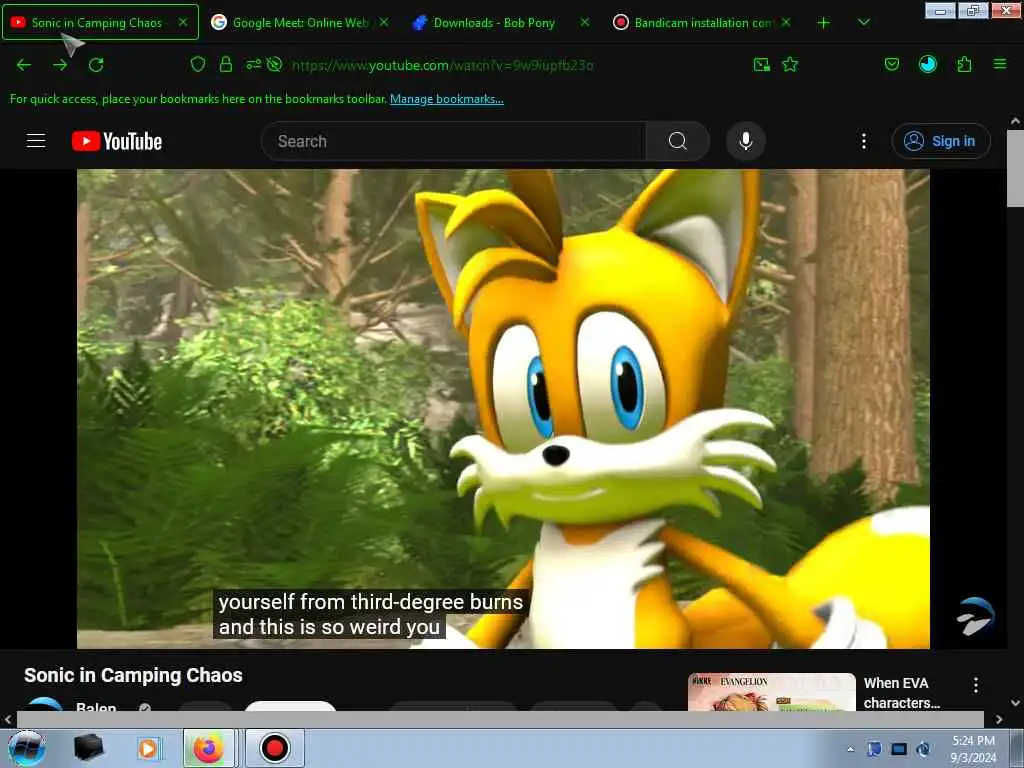The image size is (1024, 768).
Task: Open the Extensions puzzle-piece icon
Action: 965,64
